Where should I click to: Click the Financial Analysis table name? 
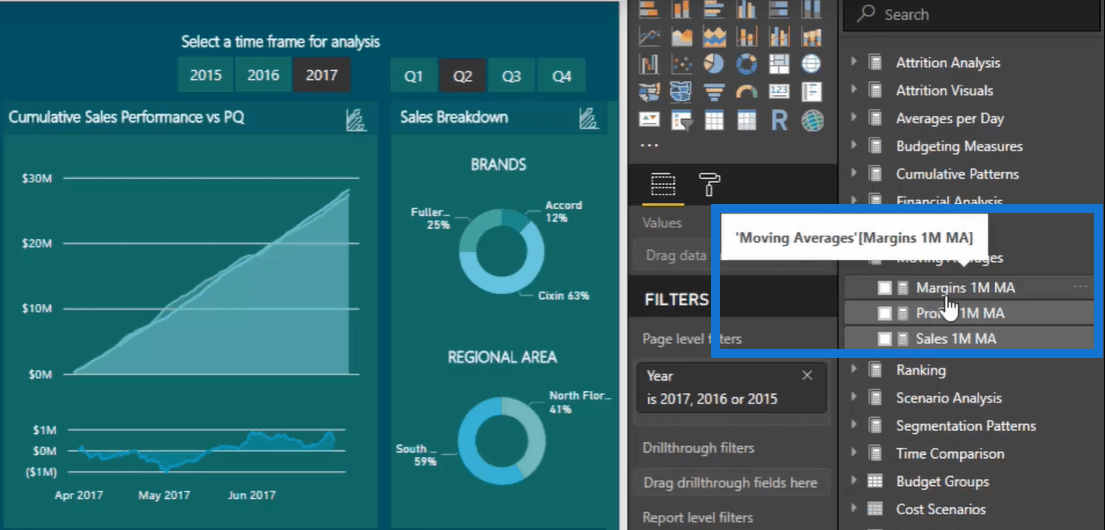pos(949,201)
